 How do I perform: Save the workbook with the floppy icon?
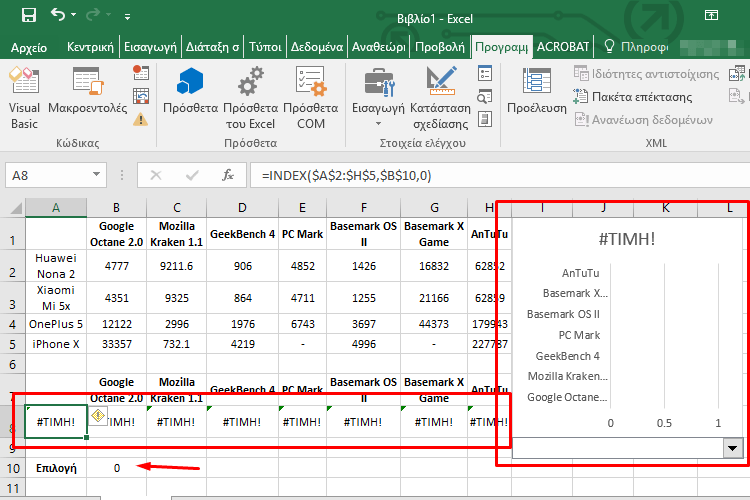tap(29, 15)
